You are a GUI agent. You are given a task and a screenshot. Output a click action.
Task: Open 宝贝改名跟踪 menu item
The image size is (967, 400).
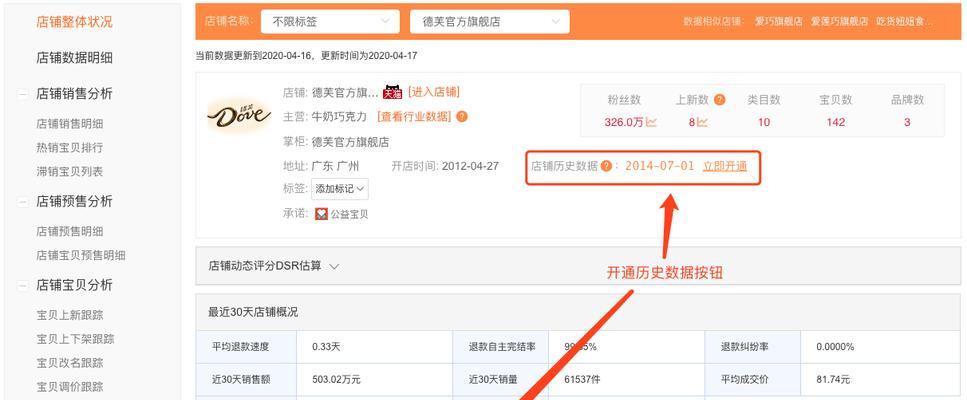tap(70, 363)
